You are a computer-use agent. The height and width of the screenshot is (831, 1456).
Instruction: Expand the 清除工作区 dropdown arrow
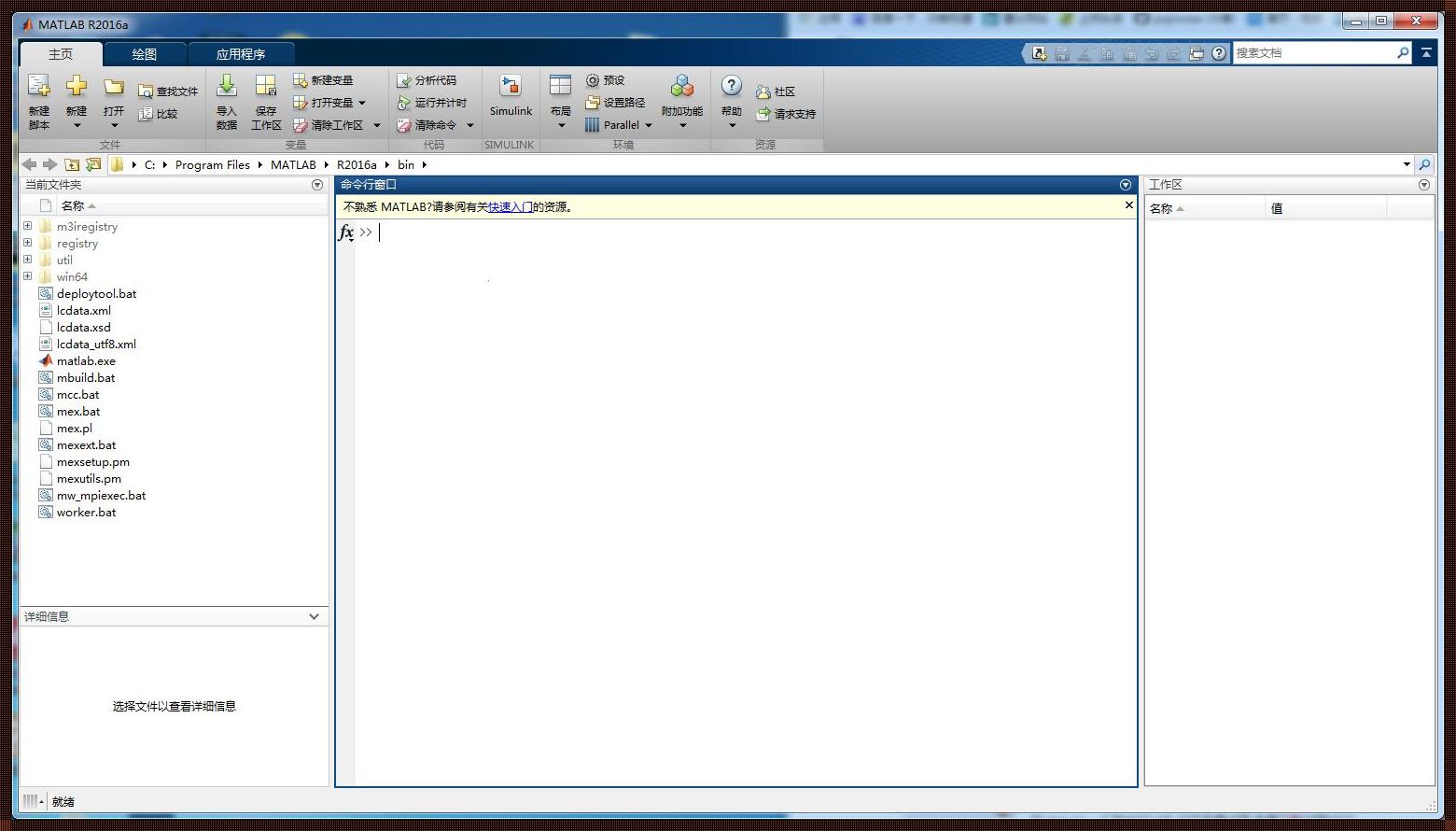click(x=377, y=125)
